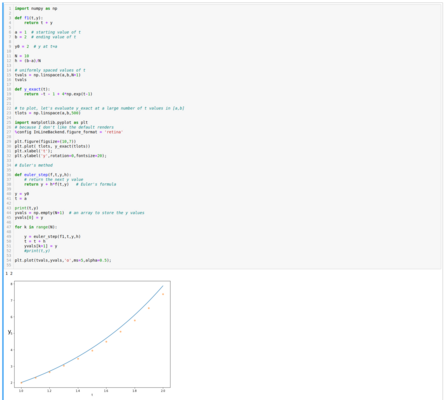Click the topmost orange Euler point
The image size is (444, 400).
click(x=163, y=294)
